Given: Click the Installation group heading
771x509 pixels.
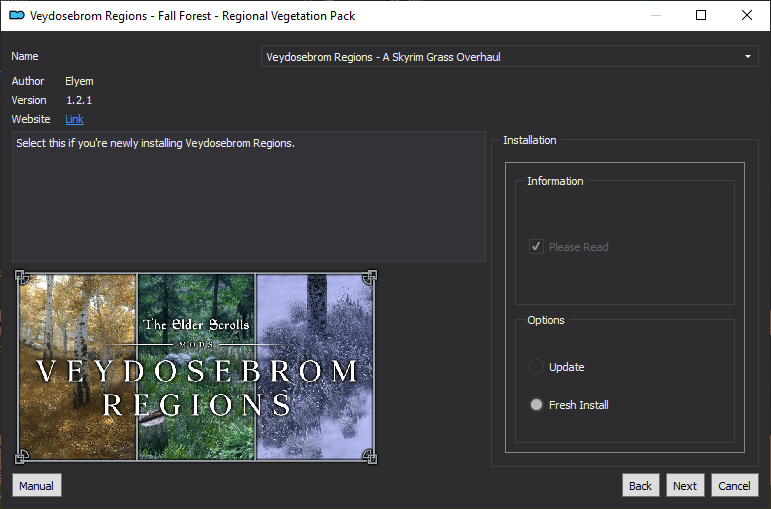Looking at the screenshot, I should 530,140.
